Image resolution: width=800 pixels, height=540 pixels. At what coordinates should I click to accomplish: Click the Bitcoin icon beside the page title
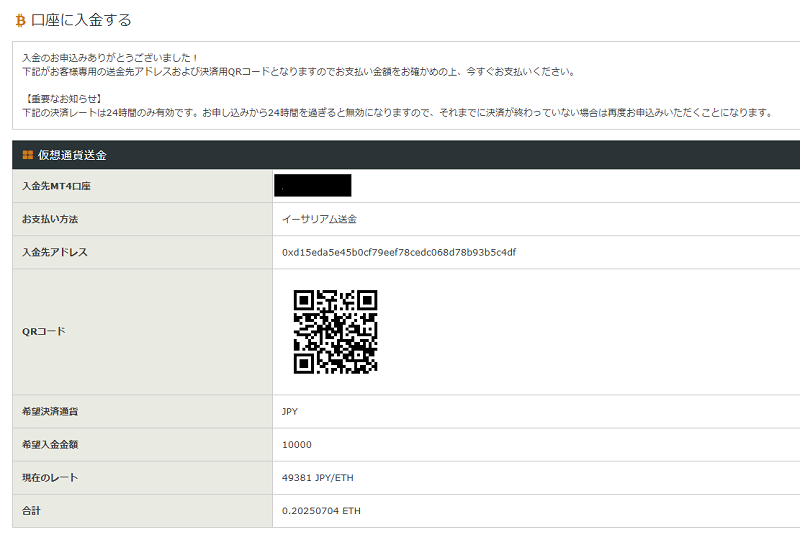(x=20, y=20)
